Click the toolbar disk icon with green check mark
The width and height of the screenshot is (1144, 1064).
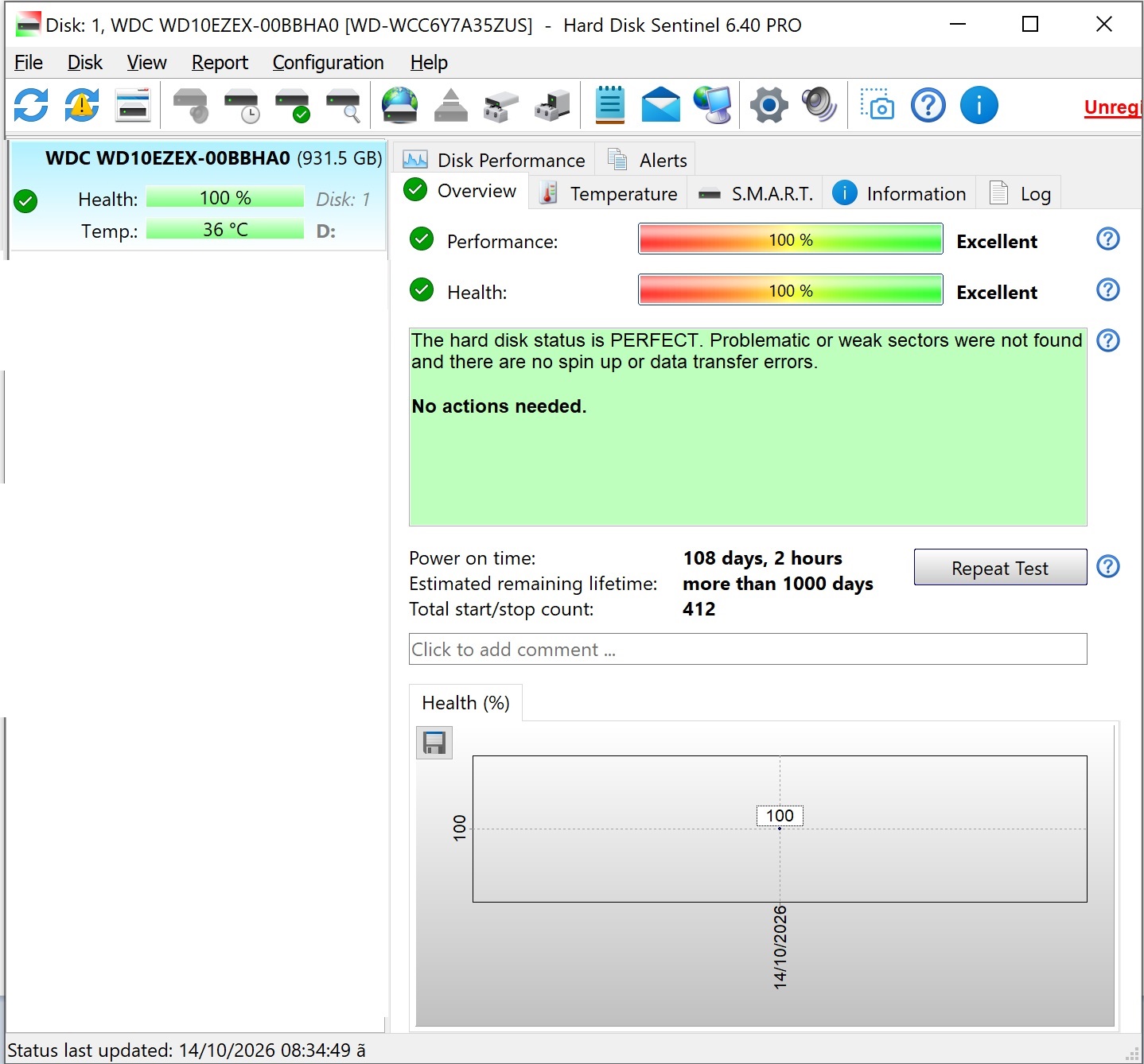[292, 106]
